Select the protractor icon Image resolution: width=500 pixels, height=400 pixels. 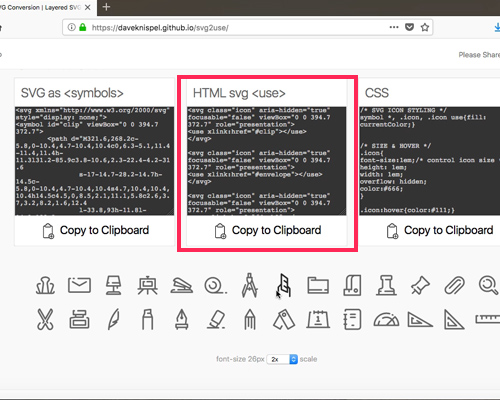(x=386, y=319)
